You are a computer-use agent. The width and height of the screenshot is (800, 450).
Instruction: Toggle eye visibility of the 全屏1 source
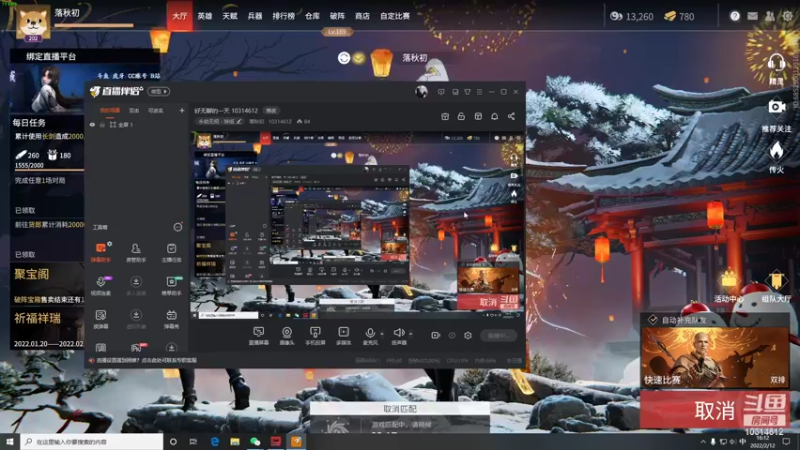click(x=92, y=124)
